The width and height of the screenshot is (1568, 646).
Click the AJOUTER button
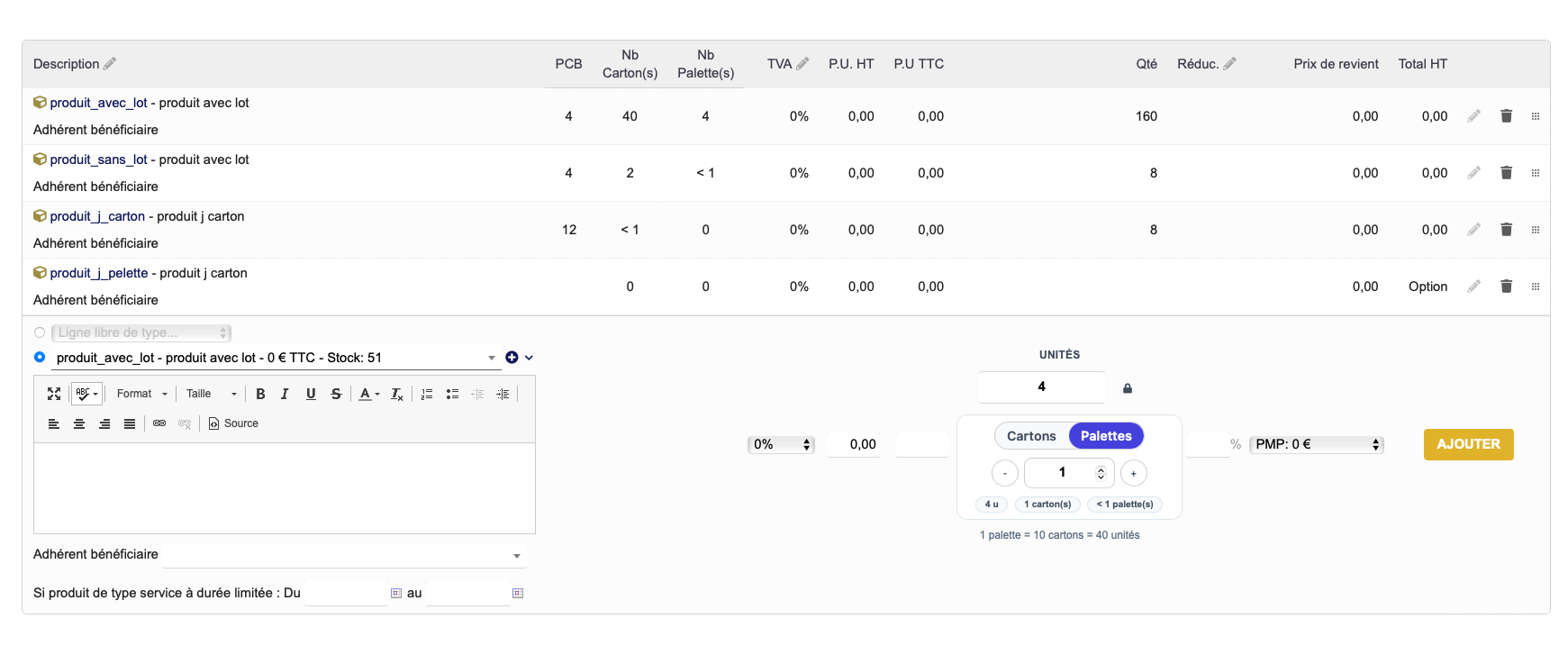(1468, 444)
